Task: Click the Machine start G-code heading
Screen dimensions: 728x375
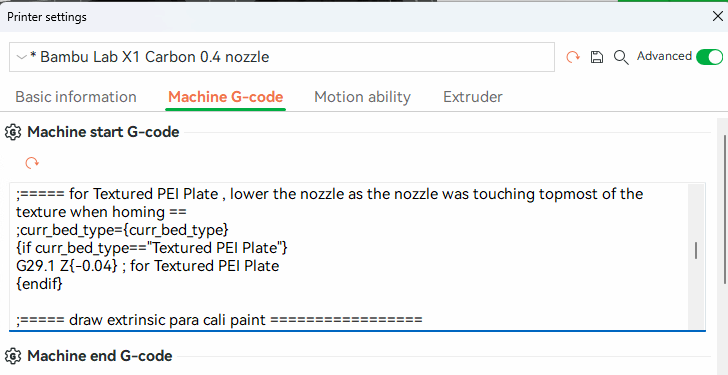Action: click(x=103, y=132)
